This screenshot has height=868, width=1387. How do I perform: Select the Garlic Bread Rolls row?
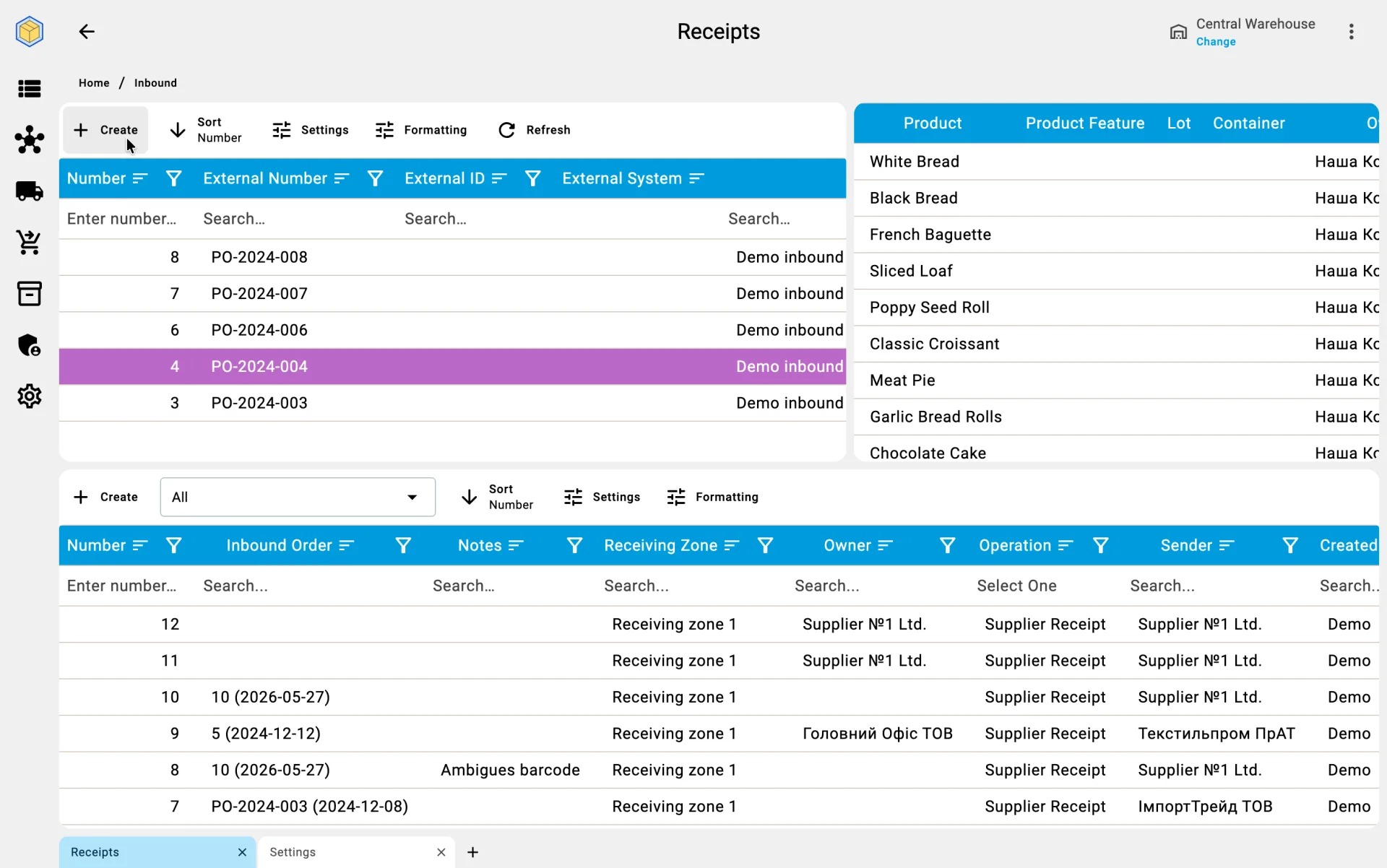point(1116,417)
